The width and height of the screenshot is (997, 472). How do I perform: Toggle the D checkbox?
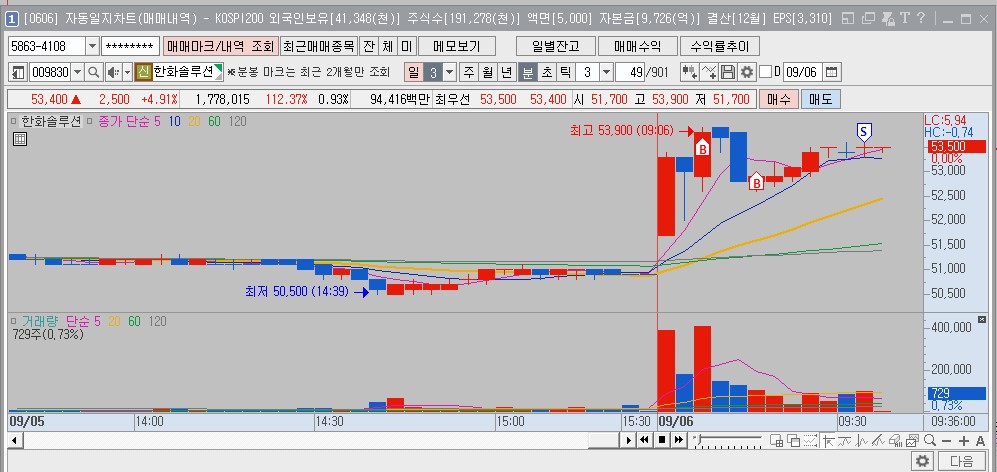point(766,72)
